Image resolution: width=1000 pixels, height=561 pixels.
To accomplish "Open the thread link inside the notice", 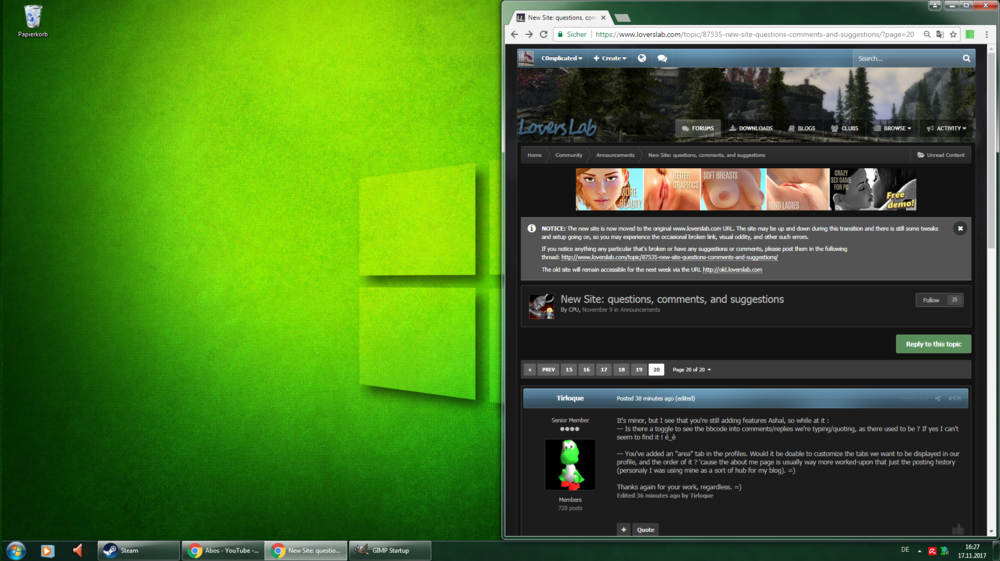I will tap(669, 258).
